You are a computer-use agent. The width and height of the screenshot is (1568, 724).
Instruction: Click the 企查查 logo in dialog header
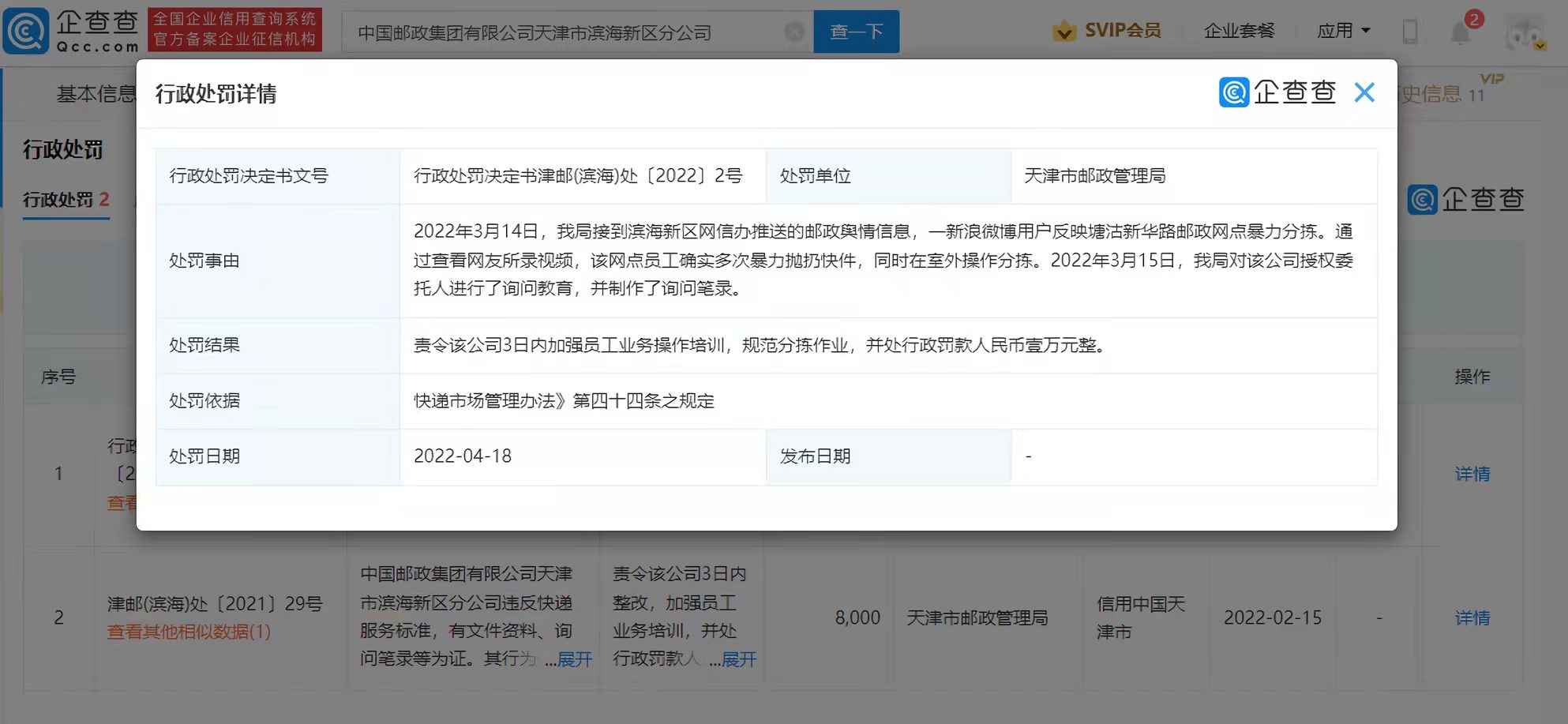point(1277,92)
